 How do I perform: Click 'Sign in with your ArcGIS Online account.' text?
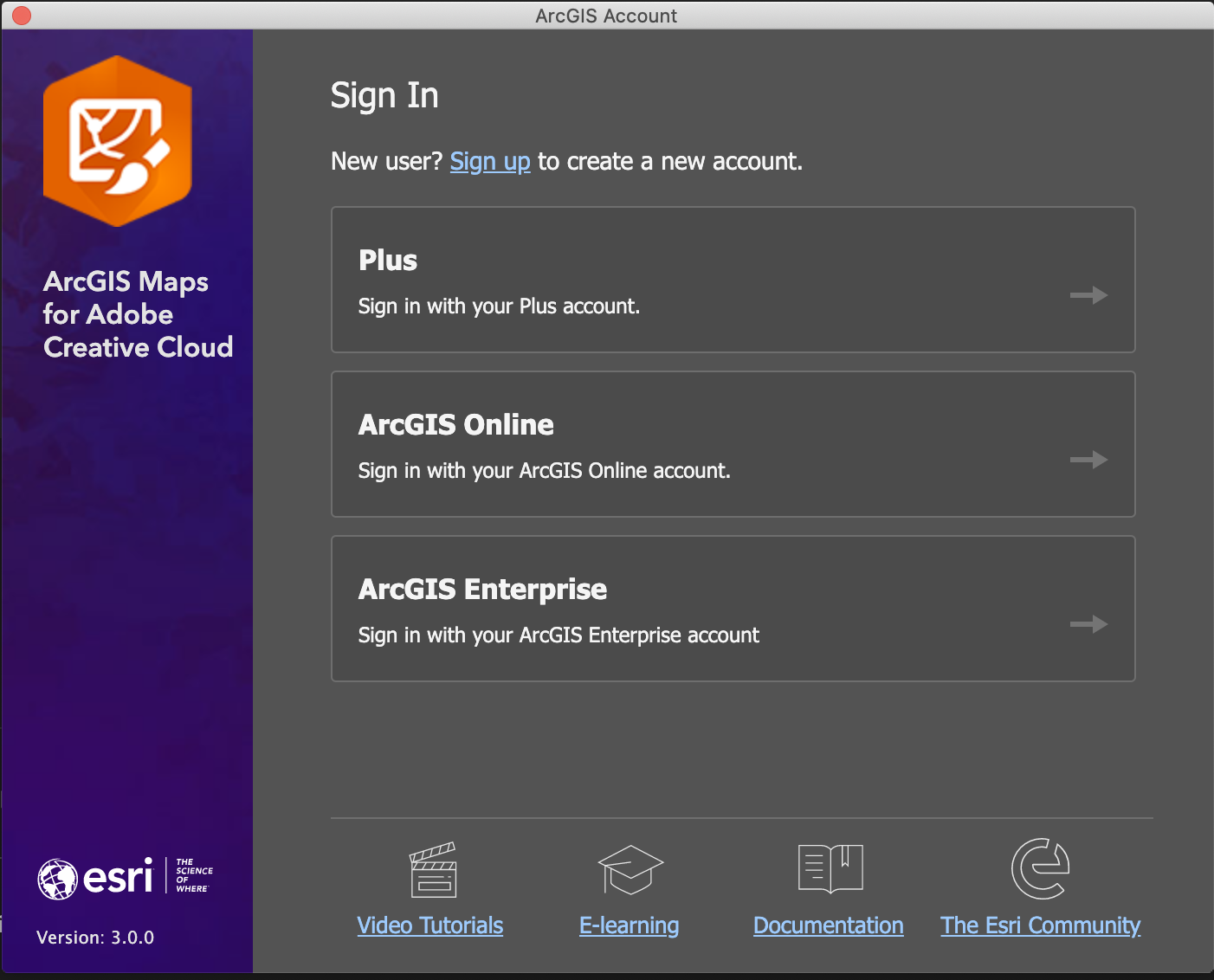[545, 471]
